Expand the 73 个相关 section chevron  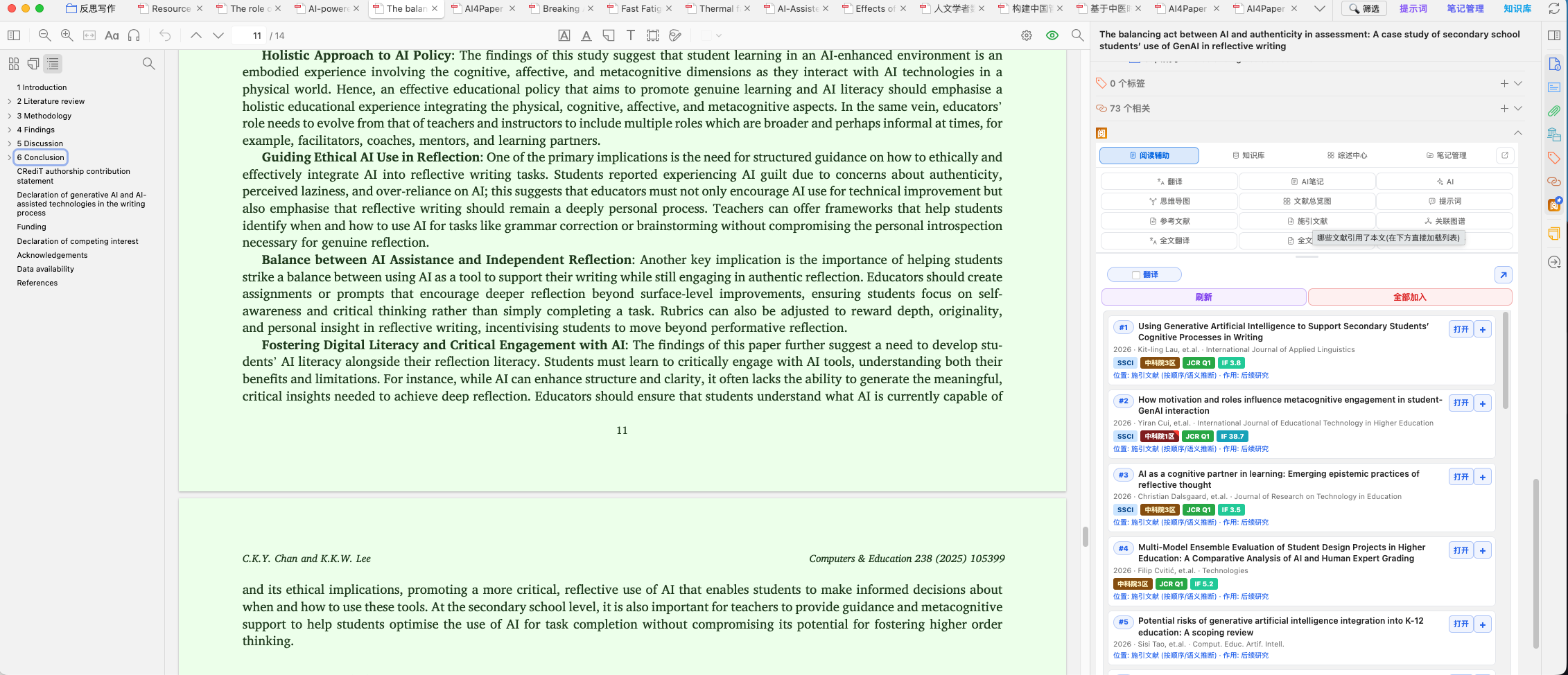(x=1518, y=108)
